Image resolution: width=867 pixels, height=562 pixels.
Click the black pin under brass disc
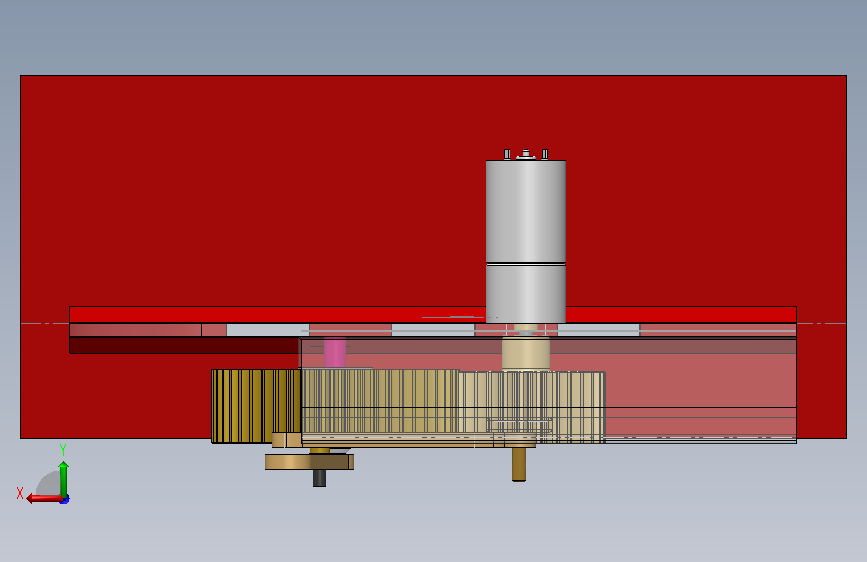pyautogui.click(x=319, y=478)
